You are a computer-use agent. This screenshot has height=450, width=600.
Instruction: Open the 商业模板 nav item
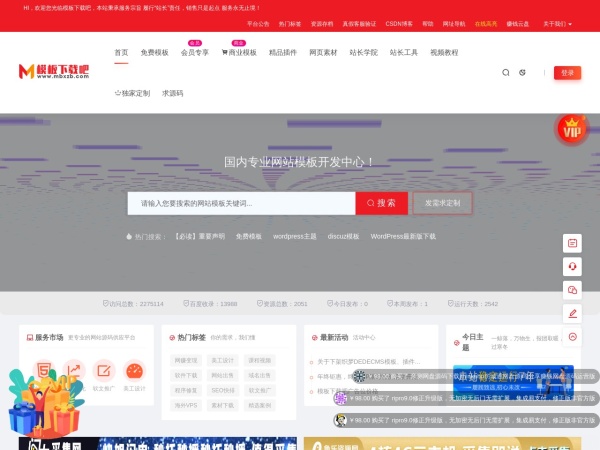pyautogui.click(x=239, y=52)
